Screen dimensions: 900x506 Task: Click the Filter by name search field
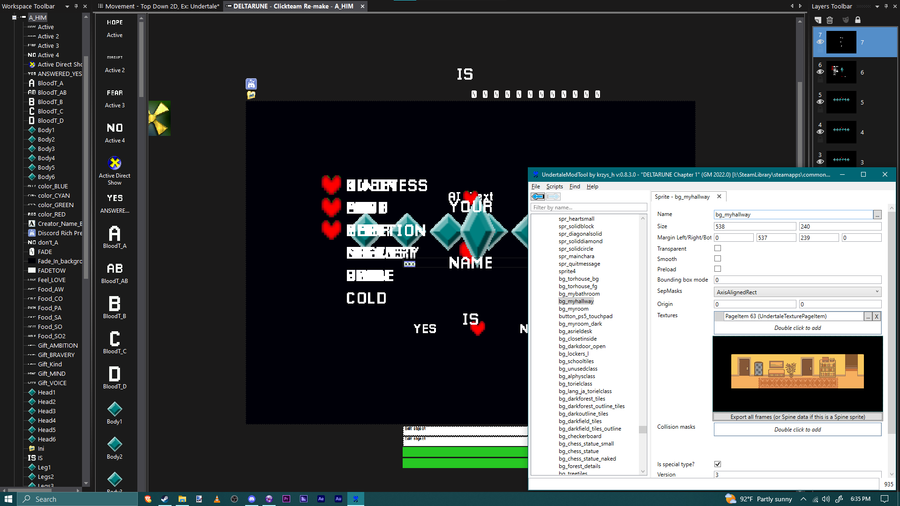pyautogui.click(x=589, y=207)
